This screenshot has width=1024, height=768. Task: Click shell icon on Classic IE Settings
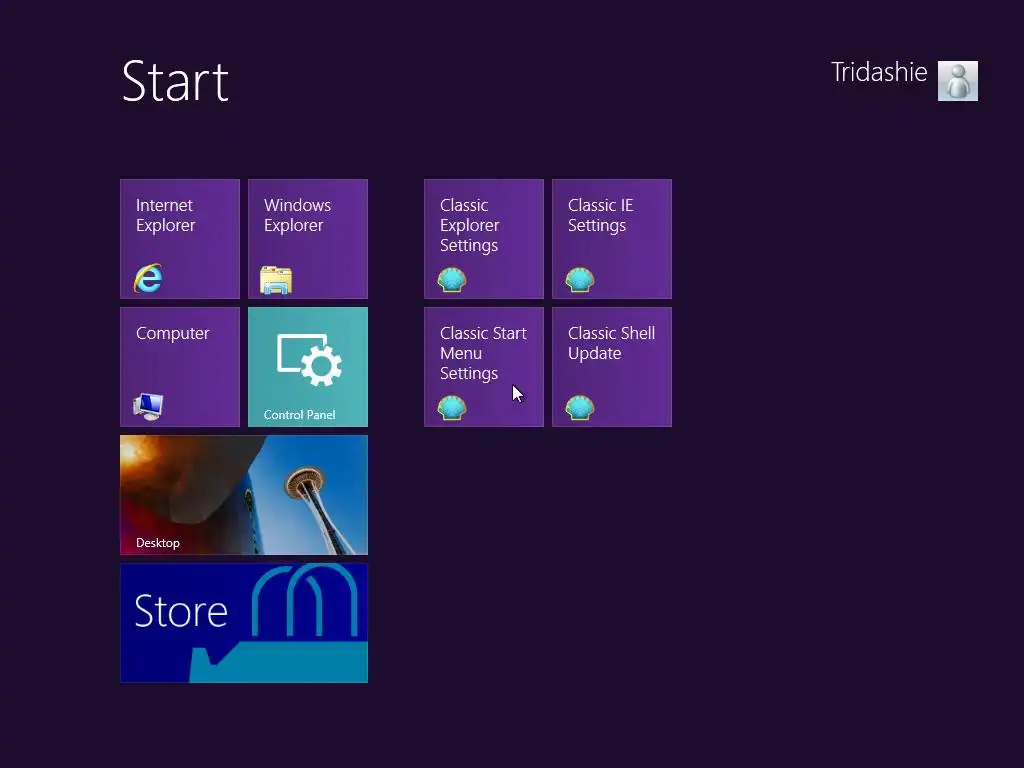point(580,280)
